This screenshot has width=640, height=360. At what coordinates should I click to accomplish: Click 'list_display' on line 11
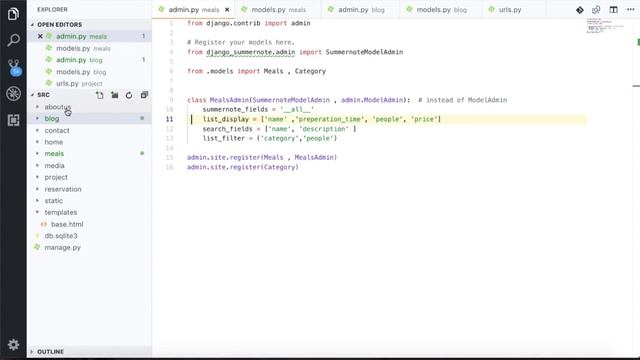tap(226, 119)
